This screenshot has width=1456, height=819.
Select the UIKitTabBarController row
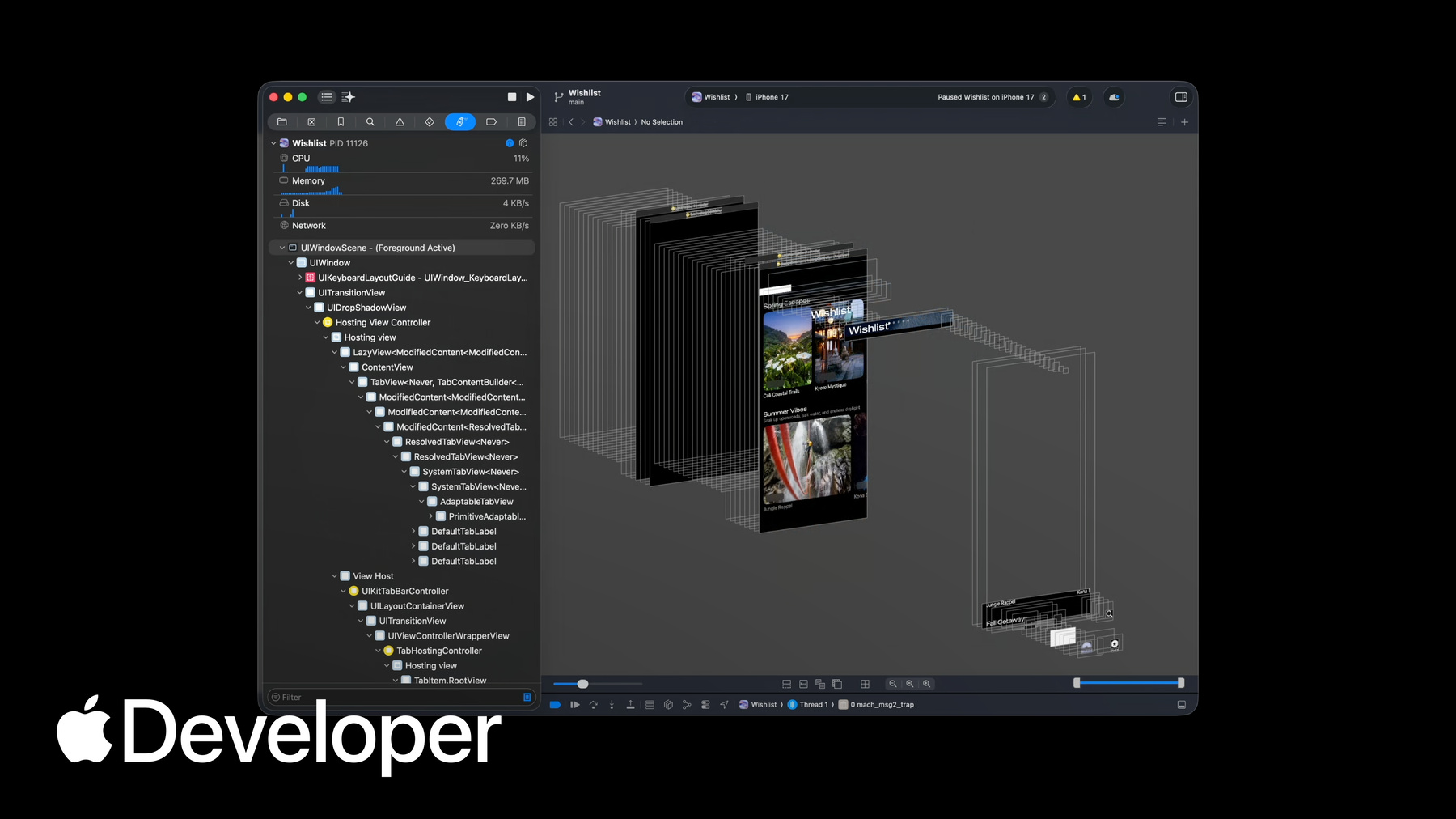pyautogui.click(x=402, y=592)
